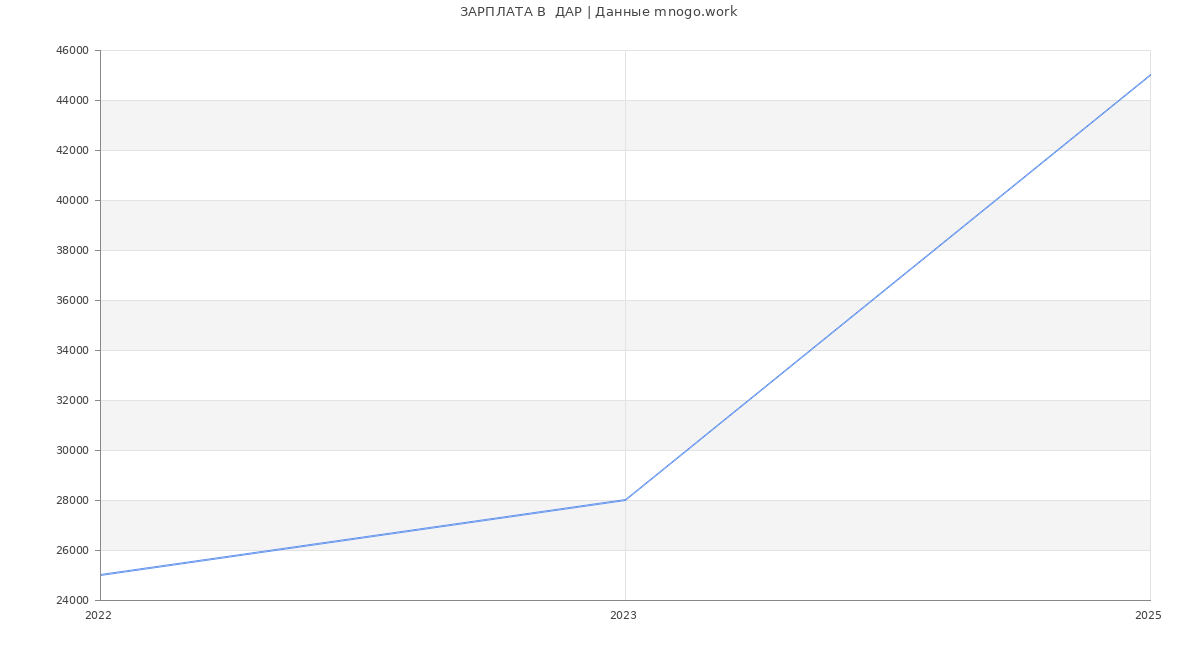Click the 26000 y-axis label

tap(73, 550)
